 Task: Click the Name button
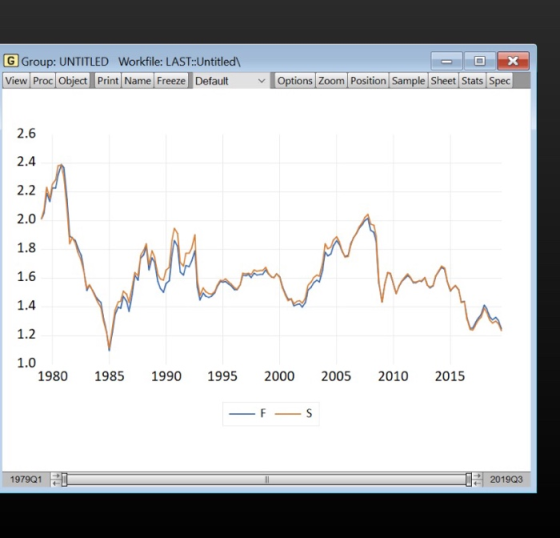[x=138, y=81]
